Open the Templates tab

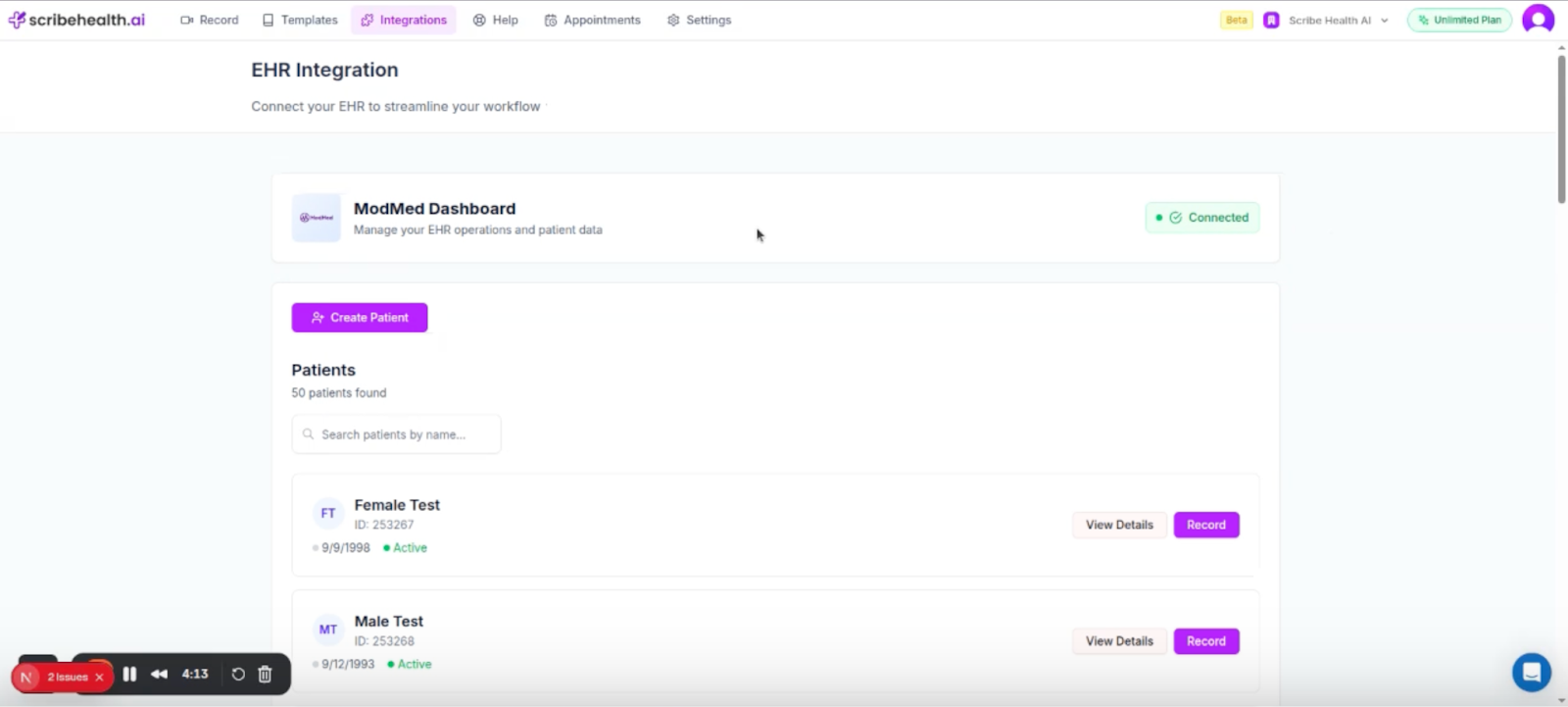coord(300,20)
